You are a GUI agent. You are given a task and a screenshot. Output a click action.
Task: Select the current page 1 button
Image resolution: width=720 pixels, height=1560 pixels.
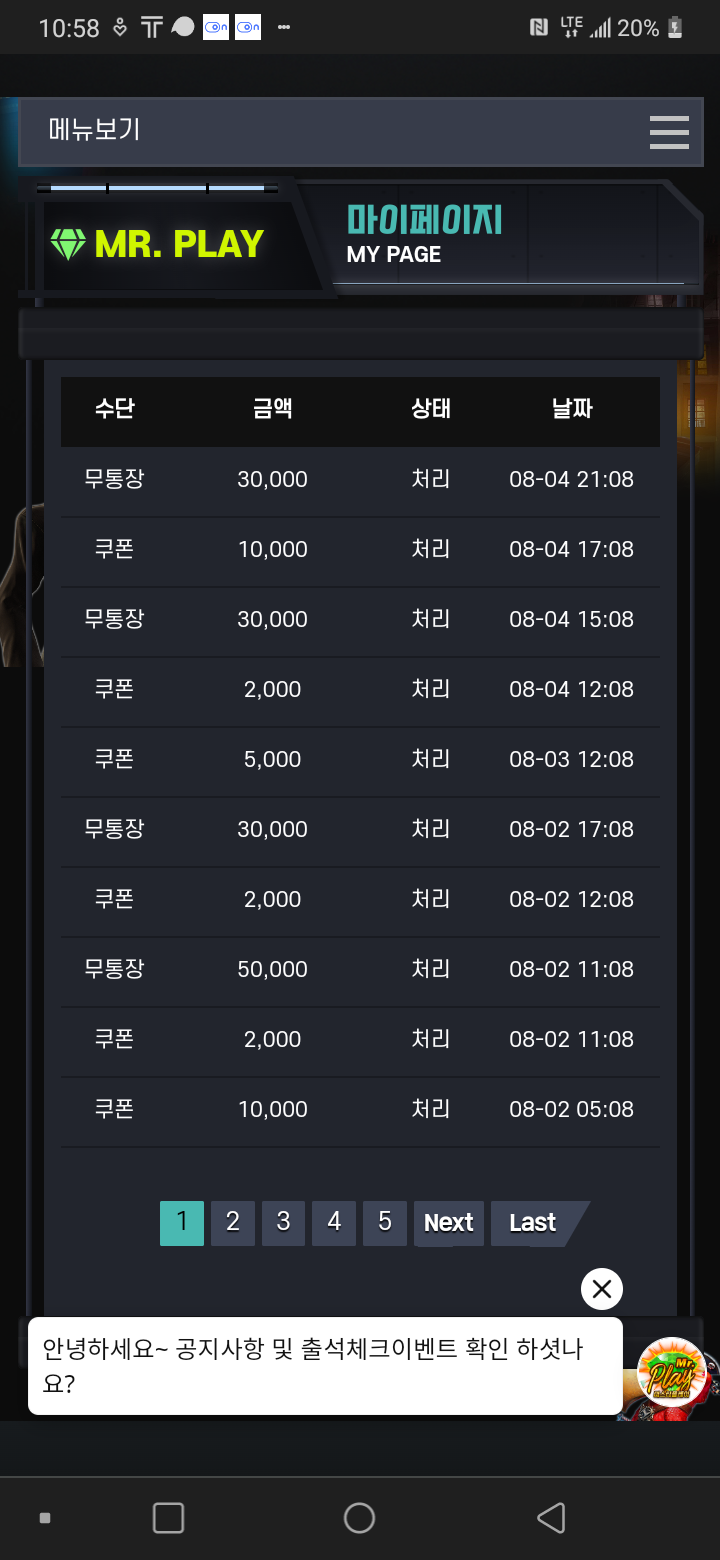182,1223
